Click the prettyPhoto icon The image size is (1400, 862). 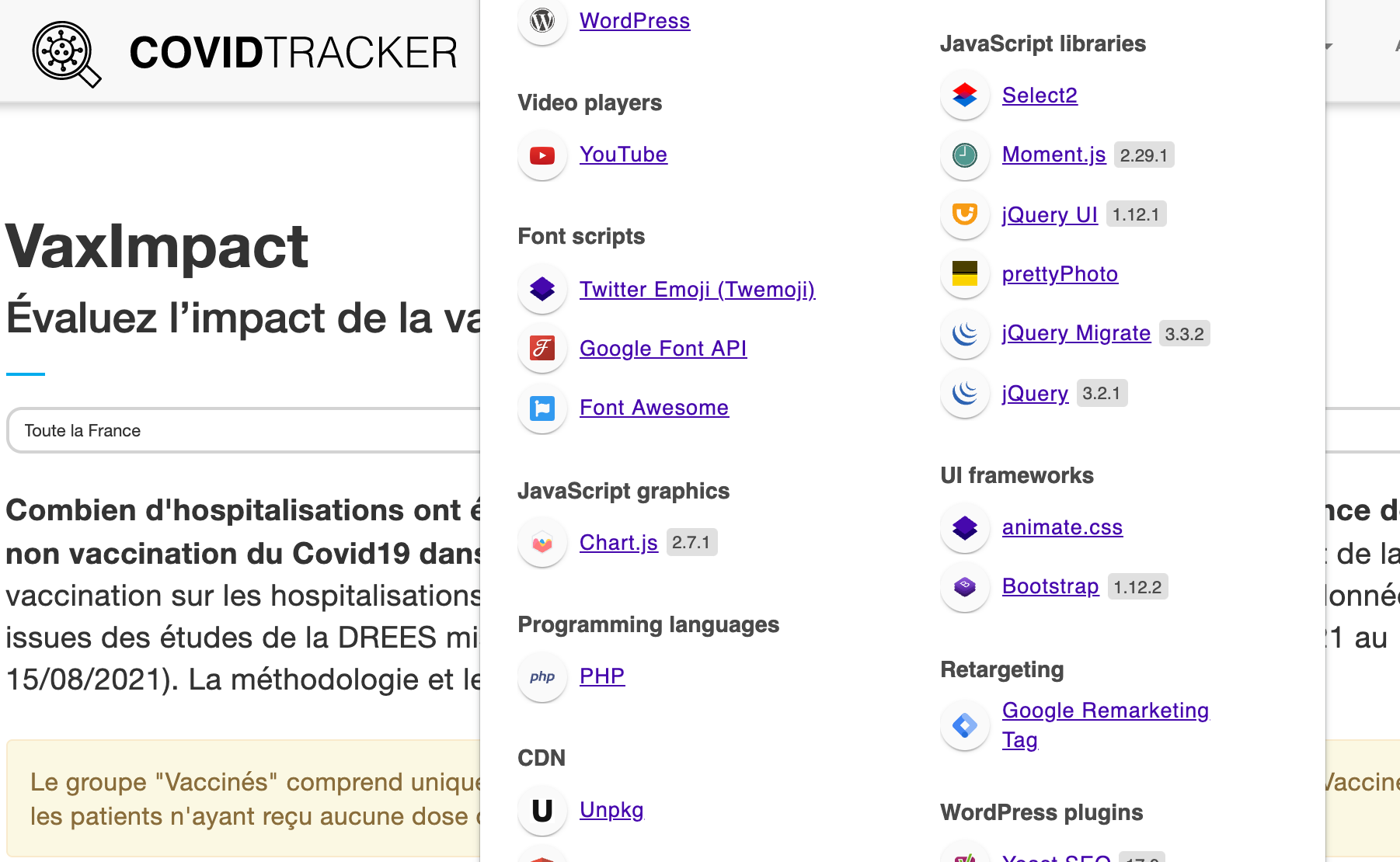(x=965, y=274)
